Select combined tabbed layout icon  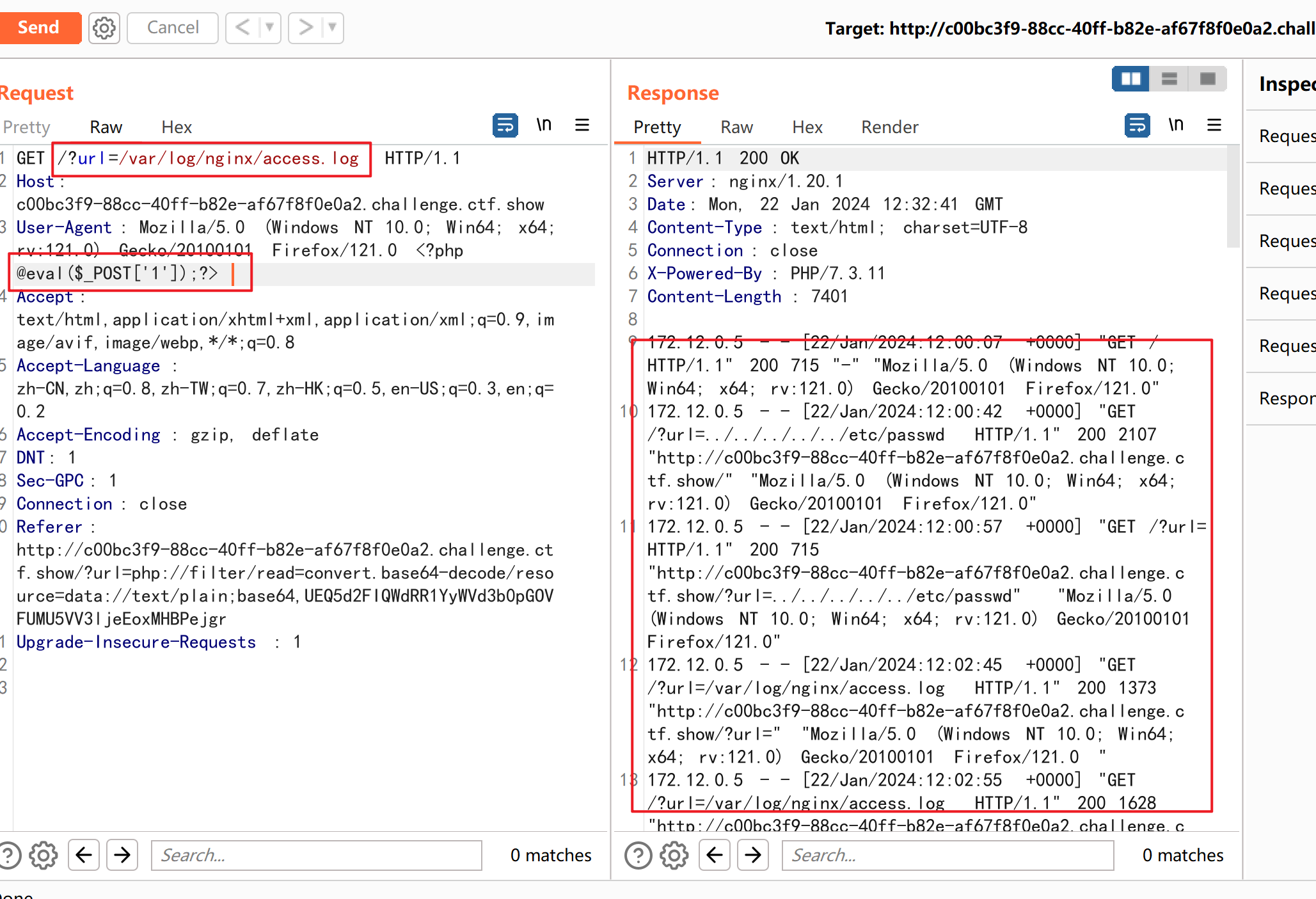1207,79
